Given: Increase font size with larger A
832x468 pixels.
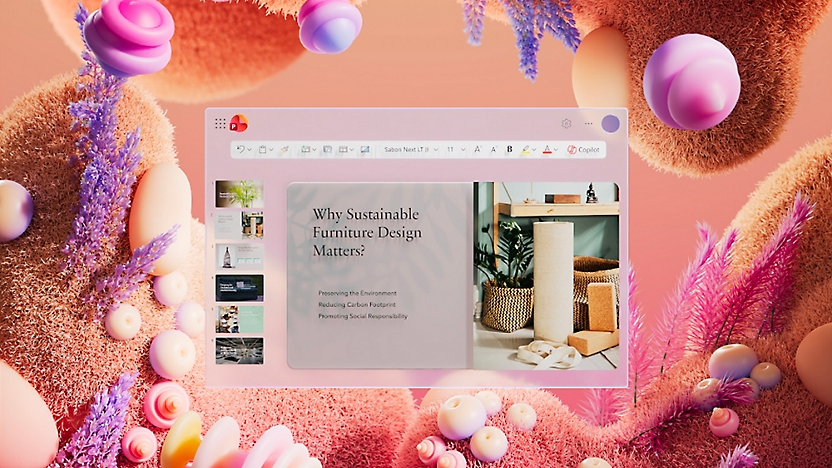Looking at the screenshot, I should [477, 149].
